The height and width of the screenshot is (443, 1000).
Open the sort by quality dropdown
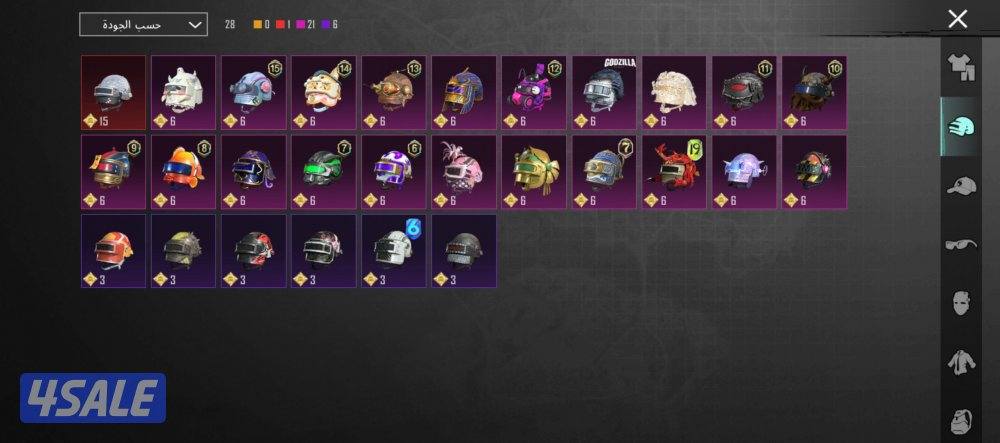click(x=143, y=25)
